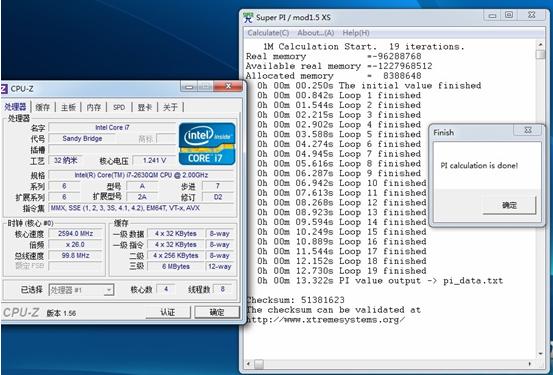The height and width of the screenshot is (375, 553).
Task: Switch to the SPD tab in CPU-Z
Action: [119, 107]
